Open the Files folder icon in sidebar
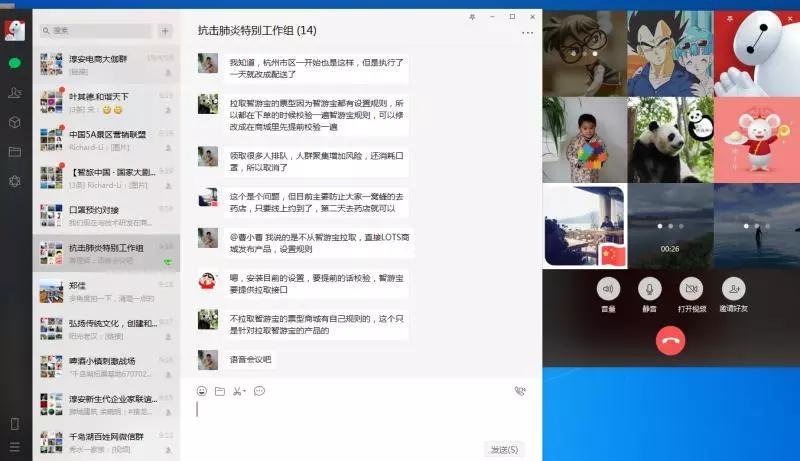Viewport: 800px width, 461px height. (15, 151)
